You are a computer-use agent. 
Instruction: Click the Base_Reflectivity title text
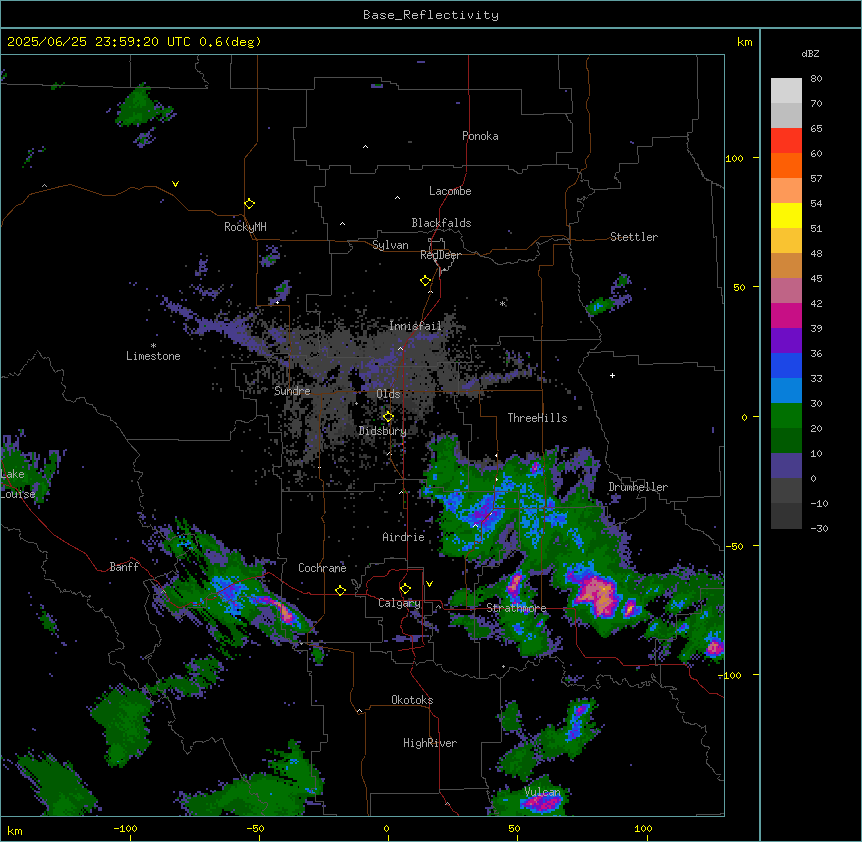(431, 15)
